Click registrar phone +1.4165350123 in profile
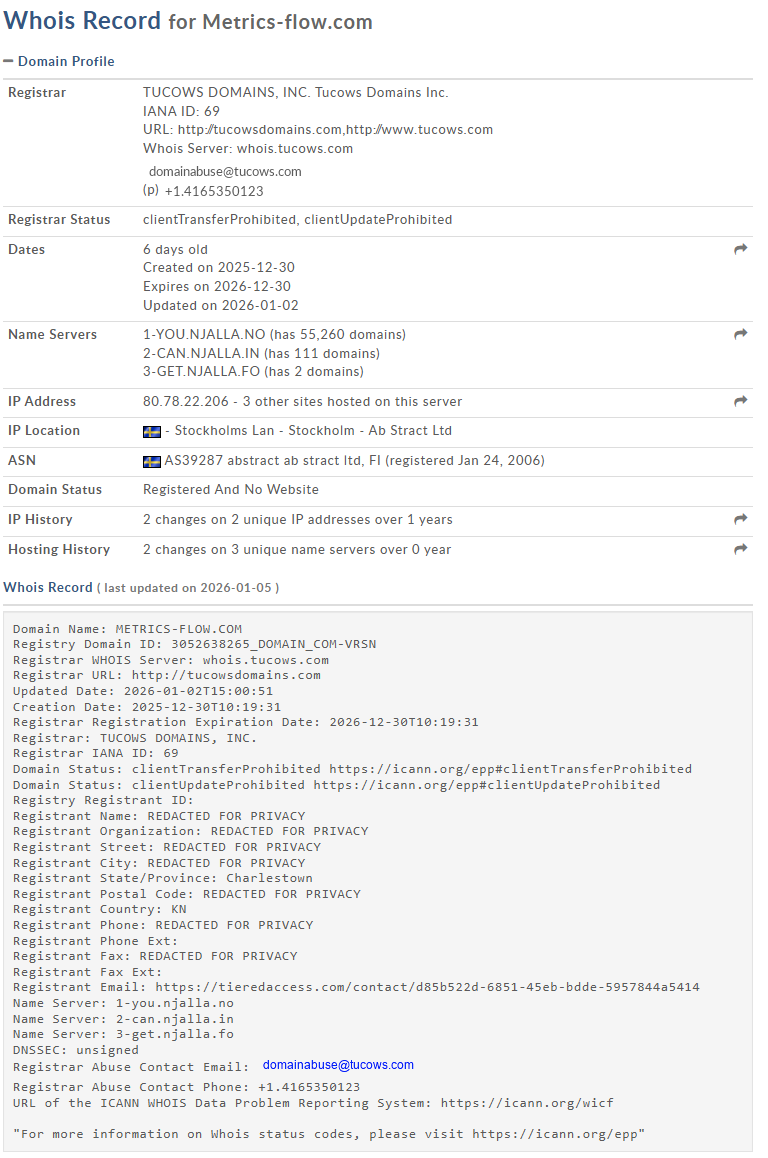Screen dimensions: 768x1158 click(x=214, y=191)
